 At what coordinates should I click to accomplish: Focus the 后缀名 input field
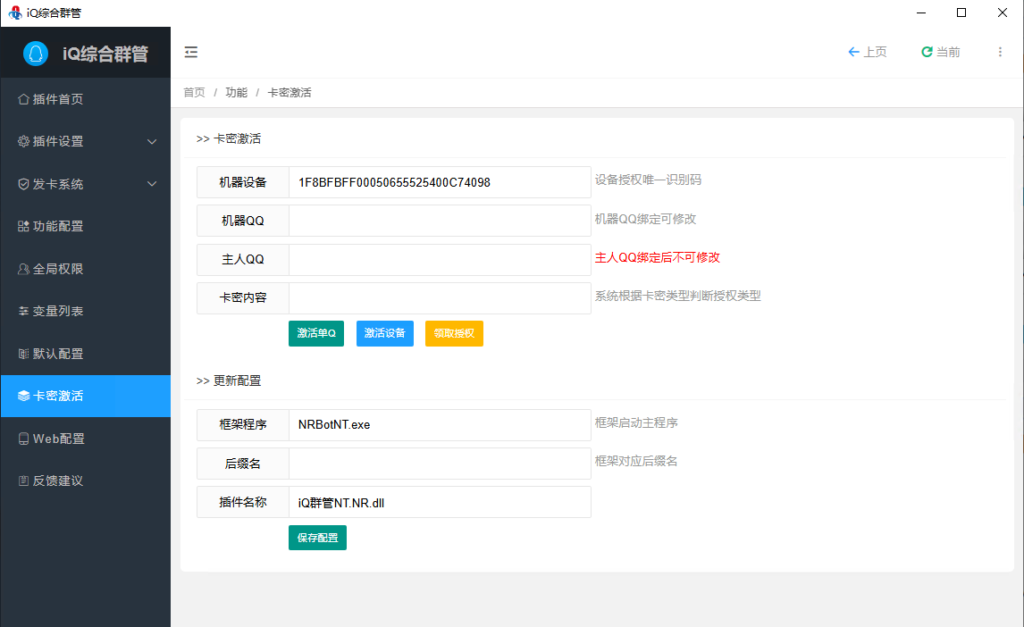(x=440, y=464)
